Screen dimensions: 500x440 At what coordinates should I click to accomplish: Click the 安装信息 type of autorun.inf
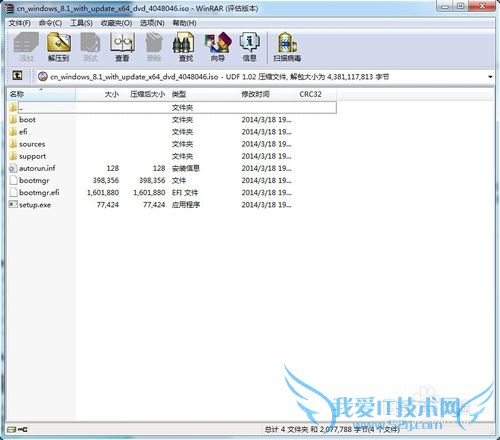[x=186, y=168]
